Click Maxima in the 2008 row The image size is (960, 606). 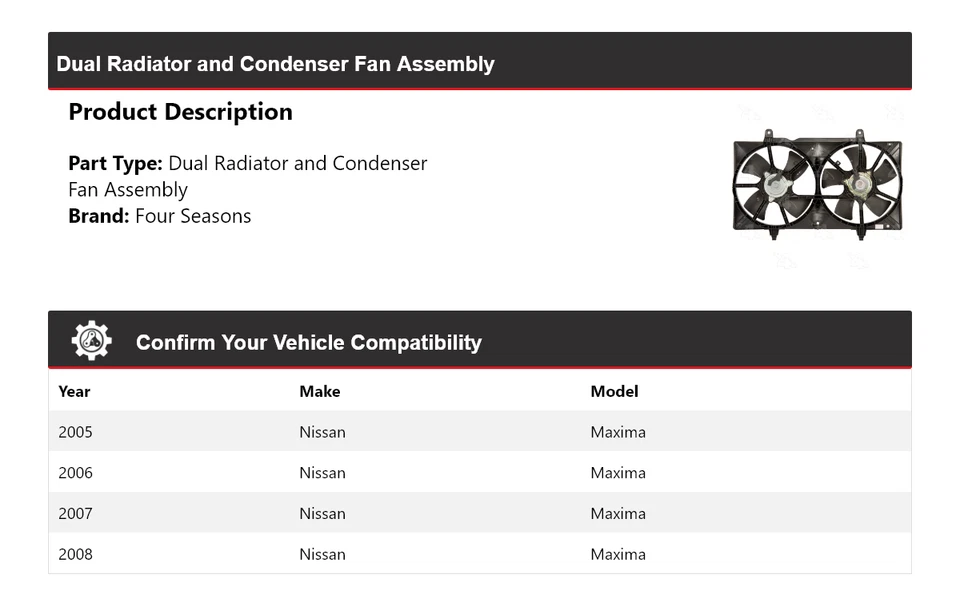point(618,554)
